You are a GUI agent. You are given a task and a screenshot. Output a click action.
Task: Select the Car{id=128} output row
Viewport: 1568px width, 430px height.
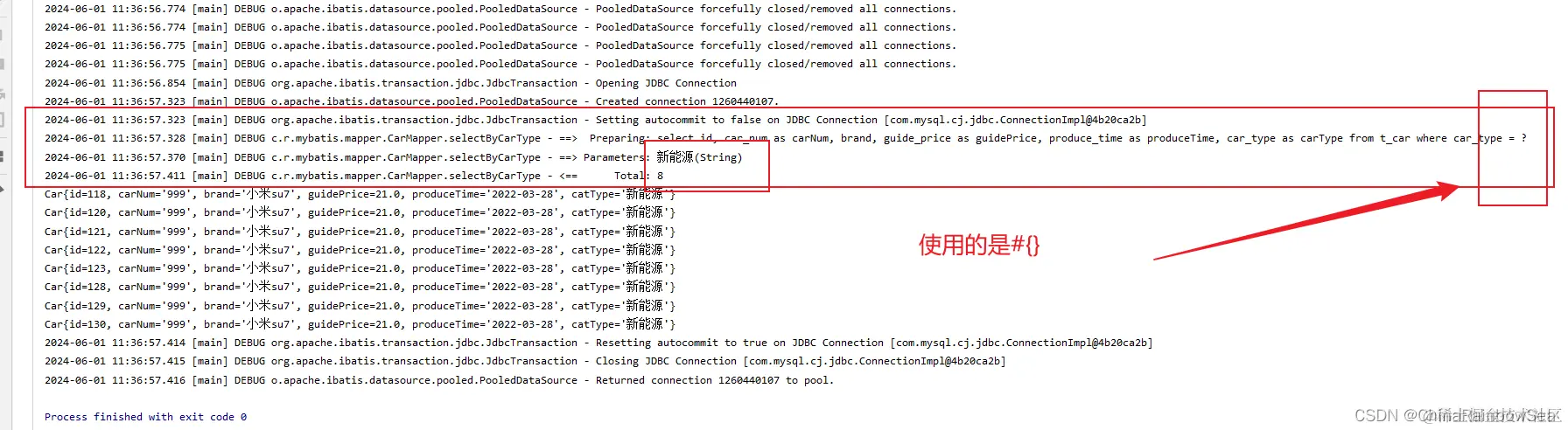(360, 287)
